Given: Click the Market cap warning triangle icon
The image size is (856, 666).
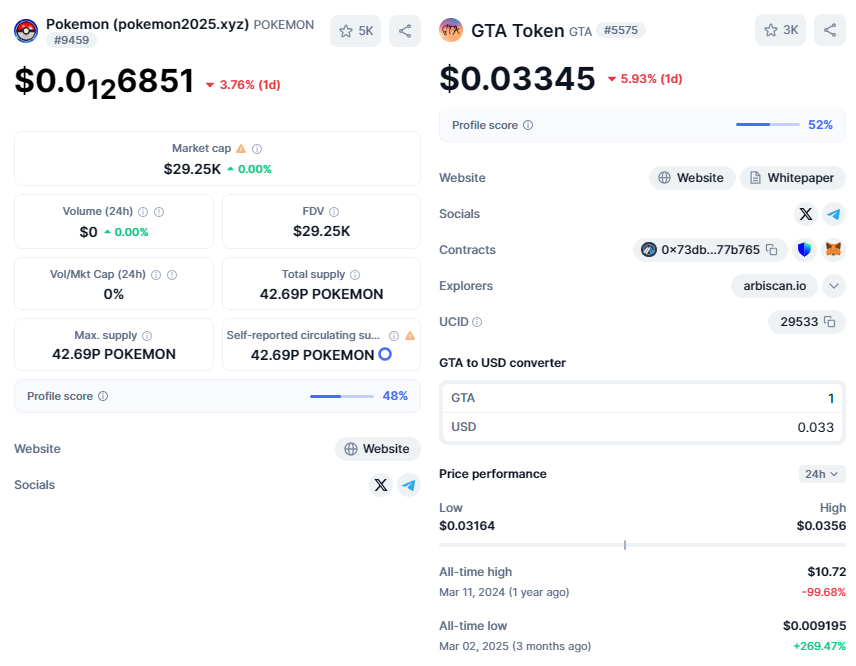Looking at the screenshot, I should 241,148.
